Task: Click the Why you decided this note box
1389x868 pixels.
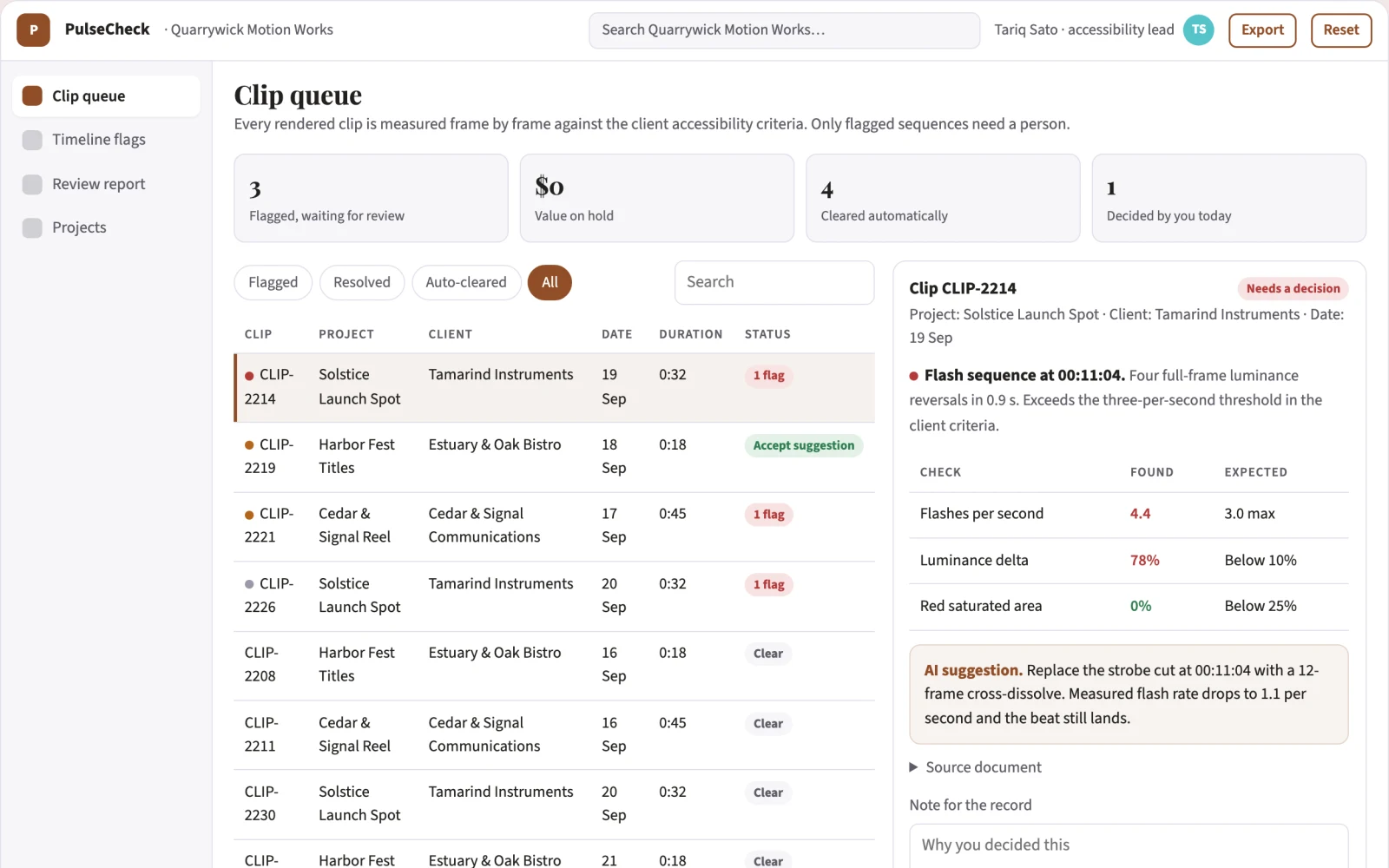Action: 1129,845
